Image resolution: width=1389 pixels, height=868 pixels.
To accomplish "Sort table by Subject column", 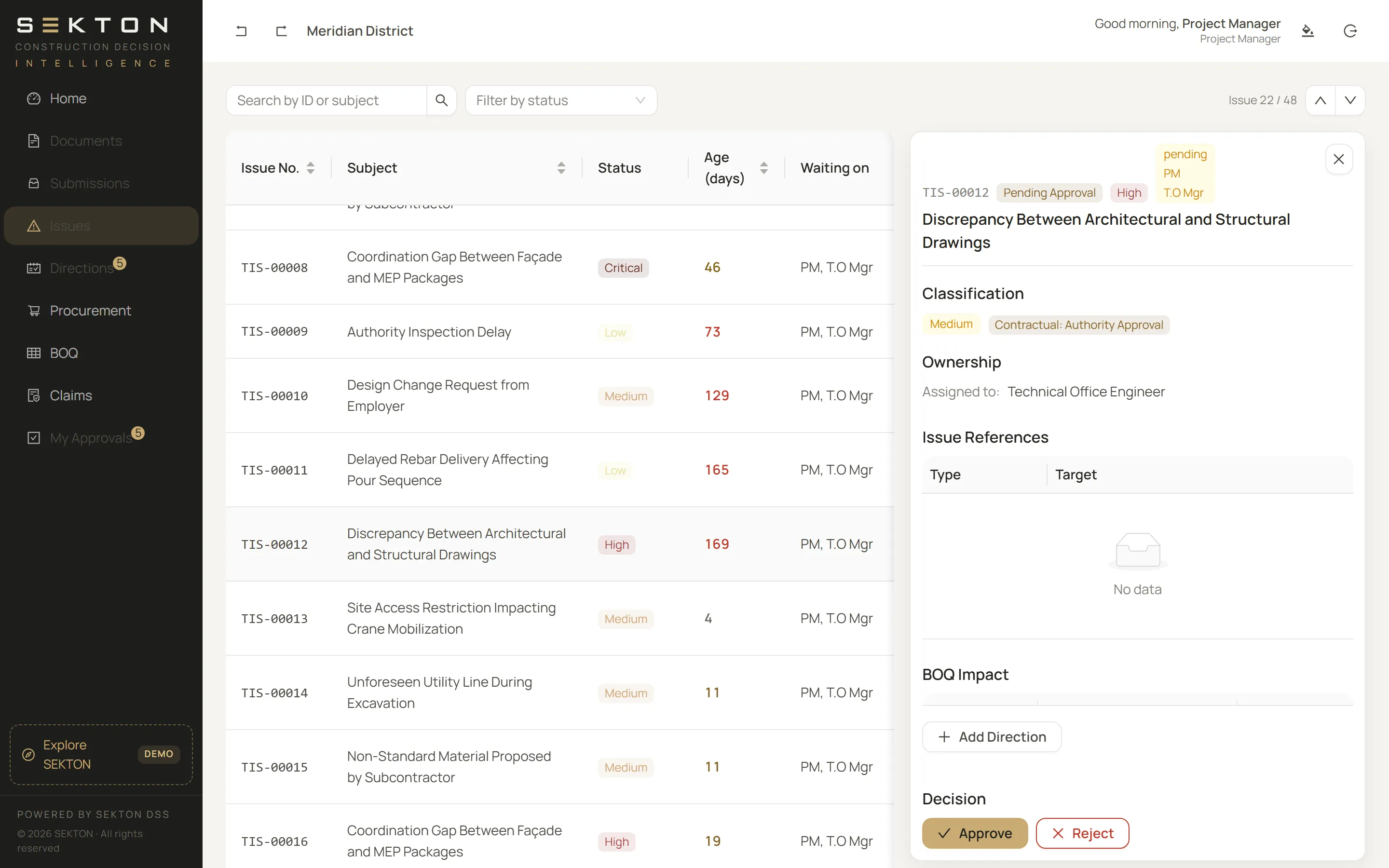I will 561,168.
